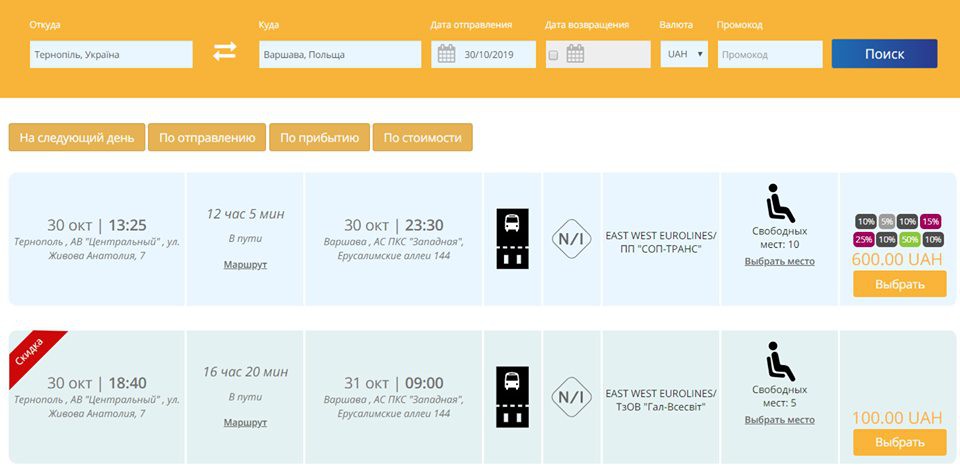Click the seat icon for the 13:25 trip
This screenshot has height=469, width=960.
click(x=779, y=204)
